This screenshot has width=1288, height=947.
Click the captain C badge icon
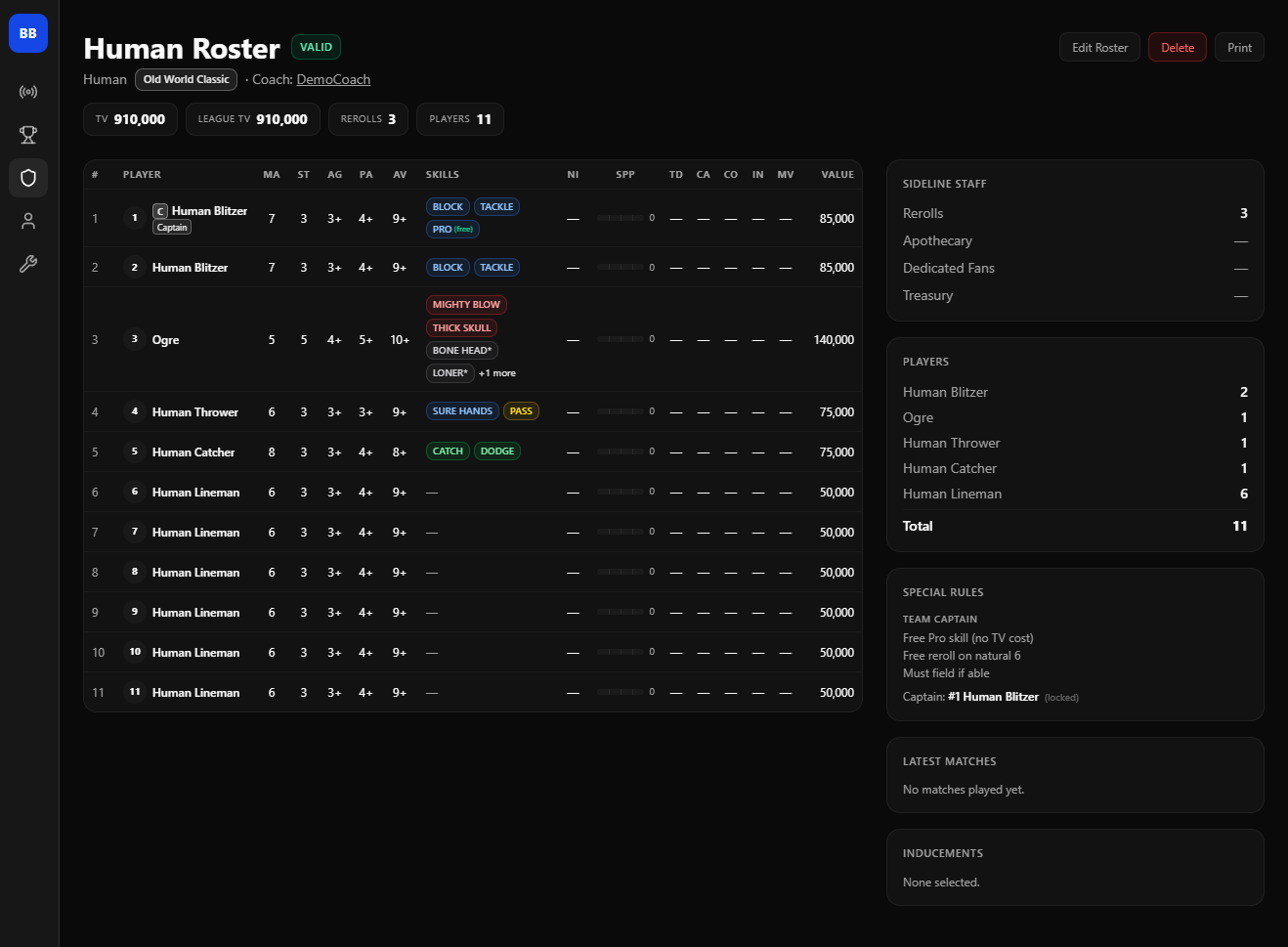point(160,211)
